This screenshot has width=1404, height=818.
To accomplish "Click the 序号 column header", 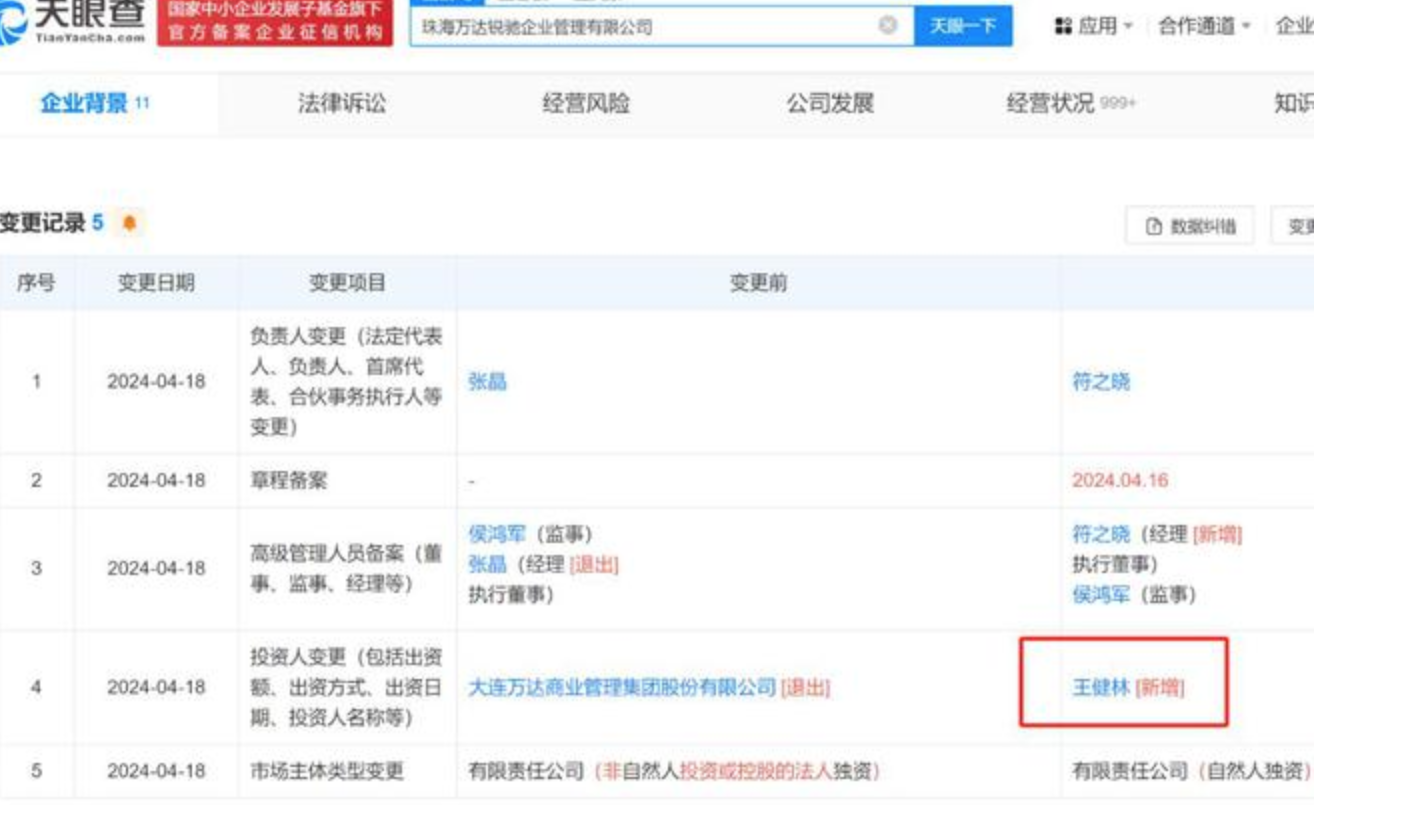I will (36, 283).
